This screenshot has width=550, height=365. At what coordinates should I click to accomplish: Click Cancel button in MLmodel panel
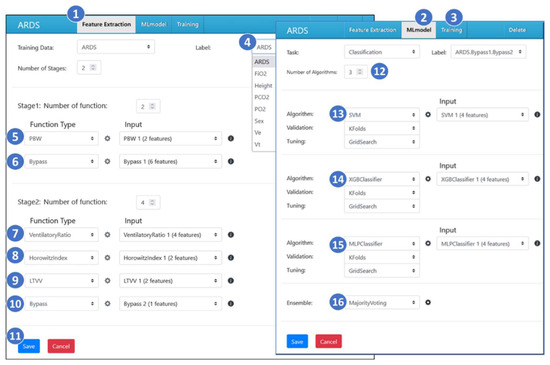click(x=328, y=342)
